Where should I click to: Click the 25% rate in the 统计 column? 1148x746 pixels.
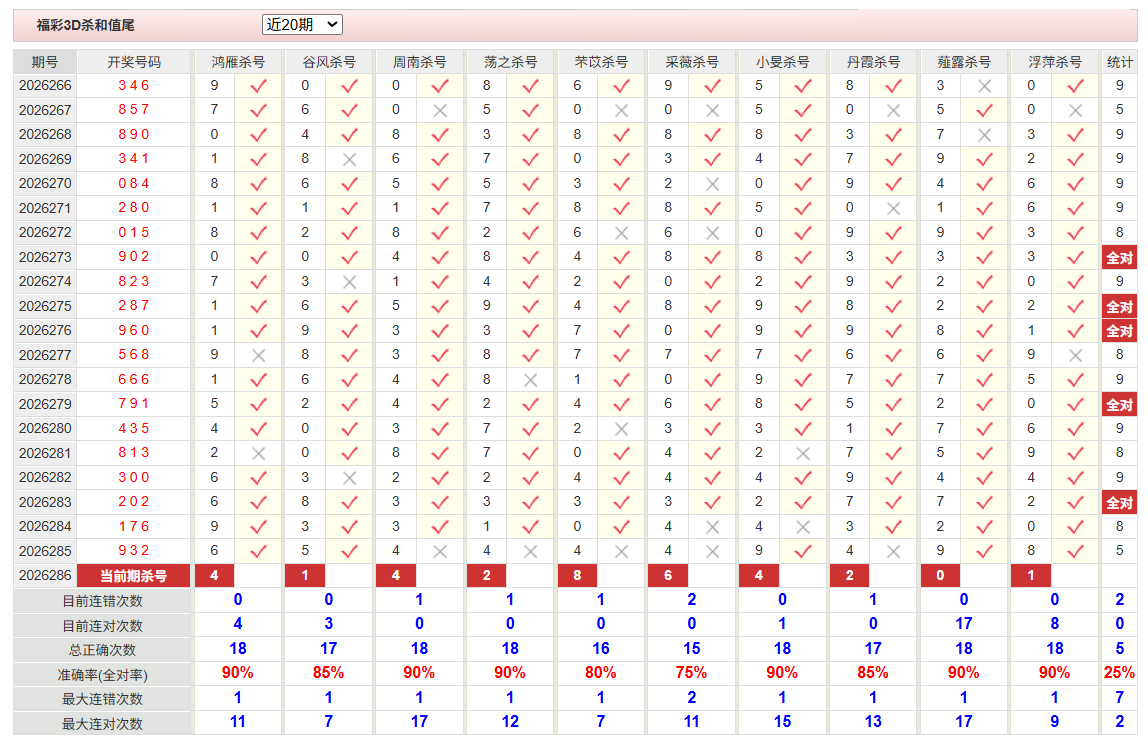1119,673
